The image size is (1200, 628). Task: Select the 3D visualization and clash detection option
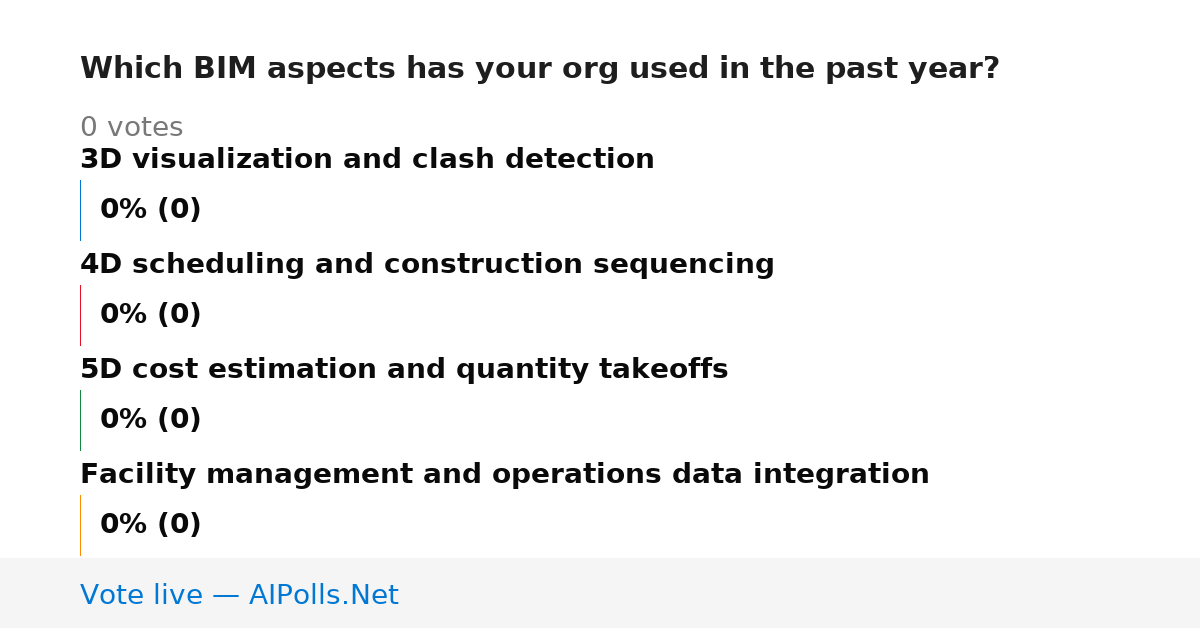pos(367,160)
